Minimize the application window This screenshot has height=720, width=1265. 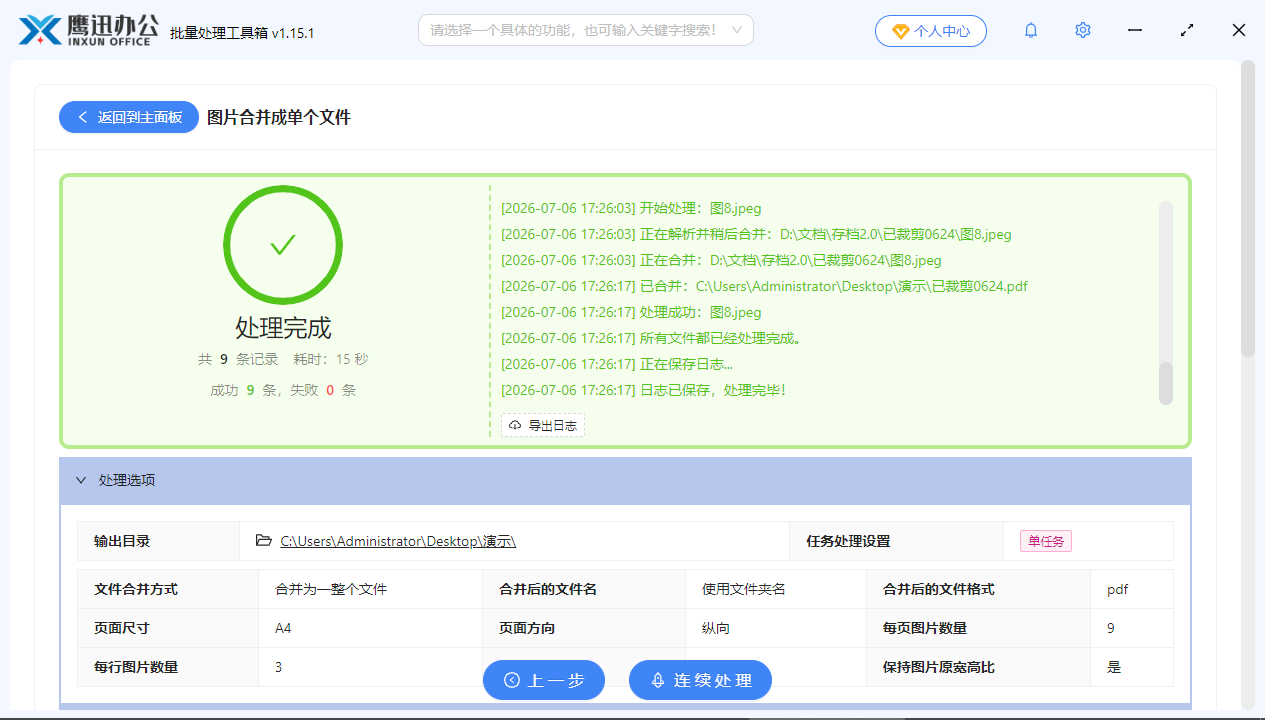point(1135,31)
